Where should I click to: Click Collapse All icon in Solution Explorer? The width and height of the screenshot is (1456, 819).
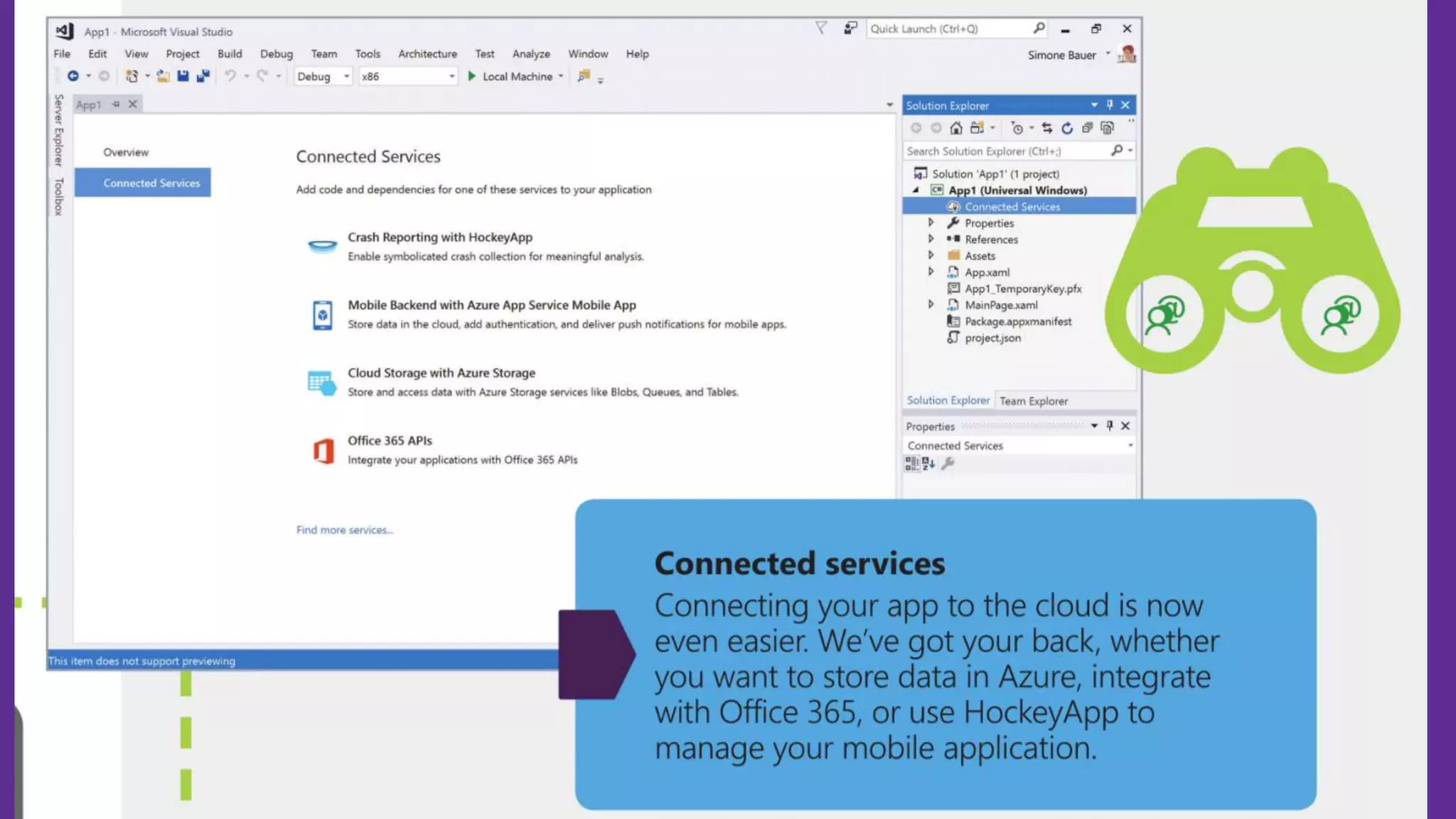tap(1087, 128)
